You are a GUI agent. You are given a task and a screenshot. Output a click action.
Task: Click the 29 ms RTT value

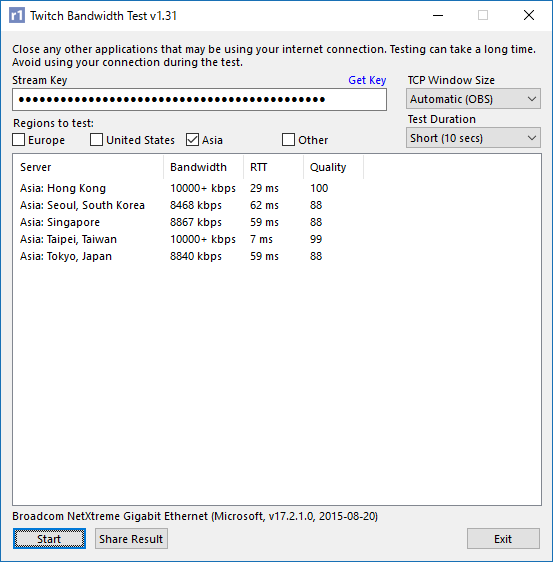264,188
